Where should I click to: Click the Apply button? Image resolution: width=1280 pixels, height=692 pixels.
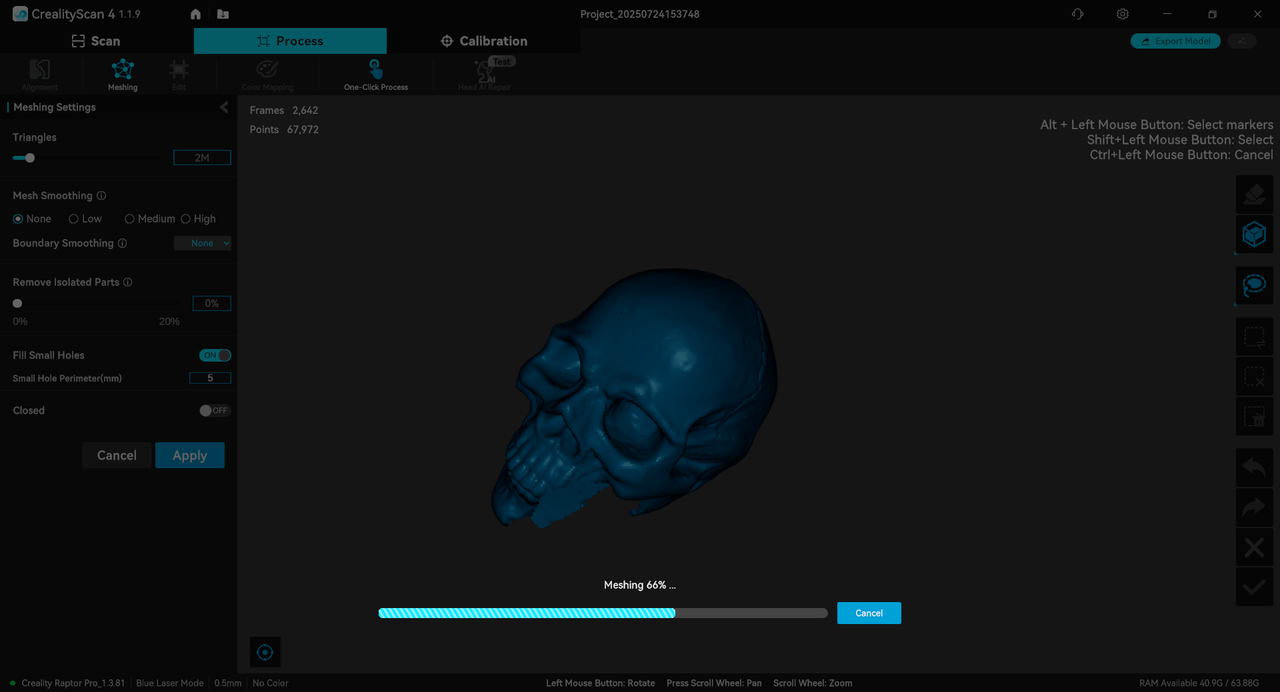point(190,455)
